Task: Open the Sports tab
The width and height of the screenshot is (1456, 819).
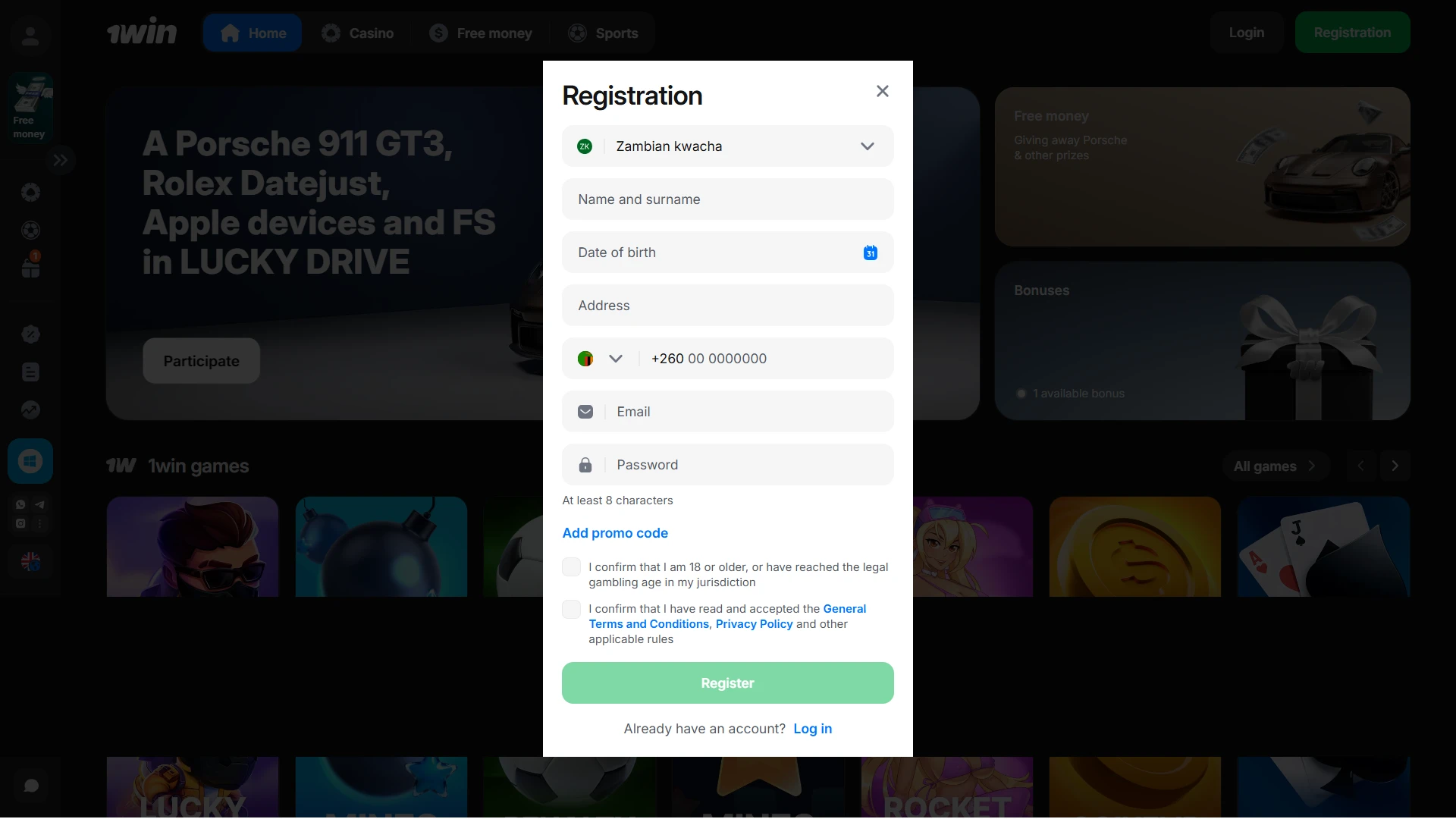Action: coord(604,33)
